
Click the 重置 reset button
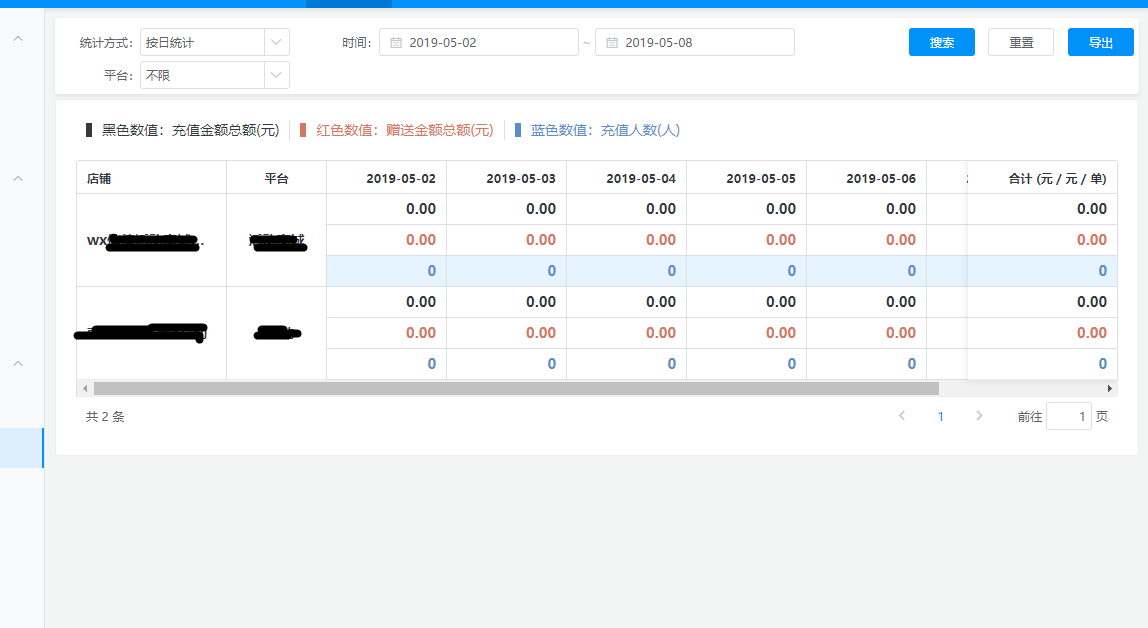point(1021,42)
